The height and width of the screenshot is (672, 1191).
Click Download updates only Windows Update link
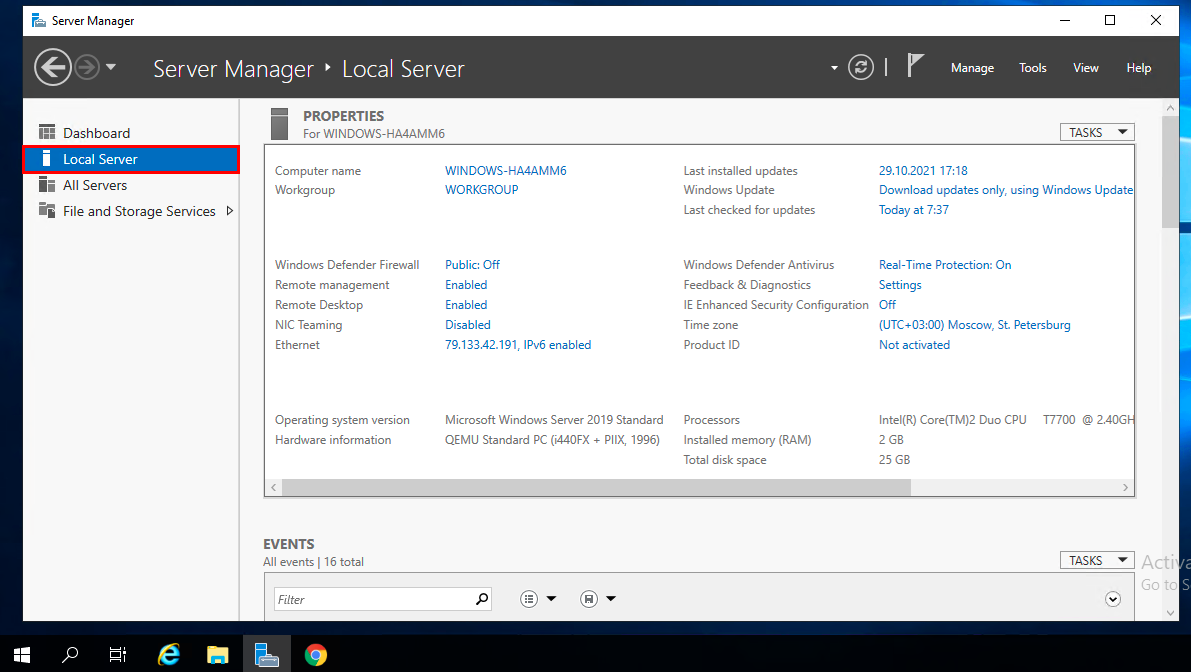click(1006, 190)
